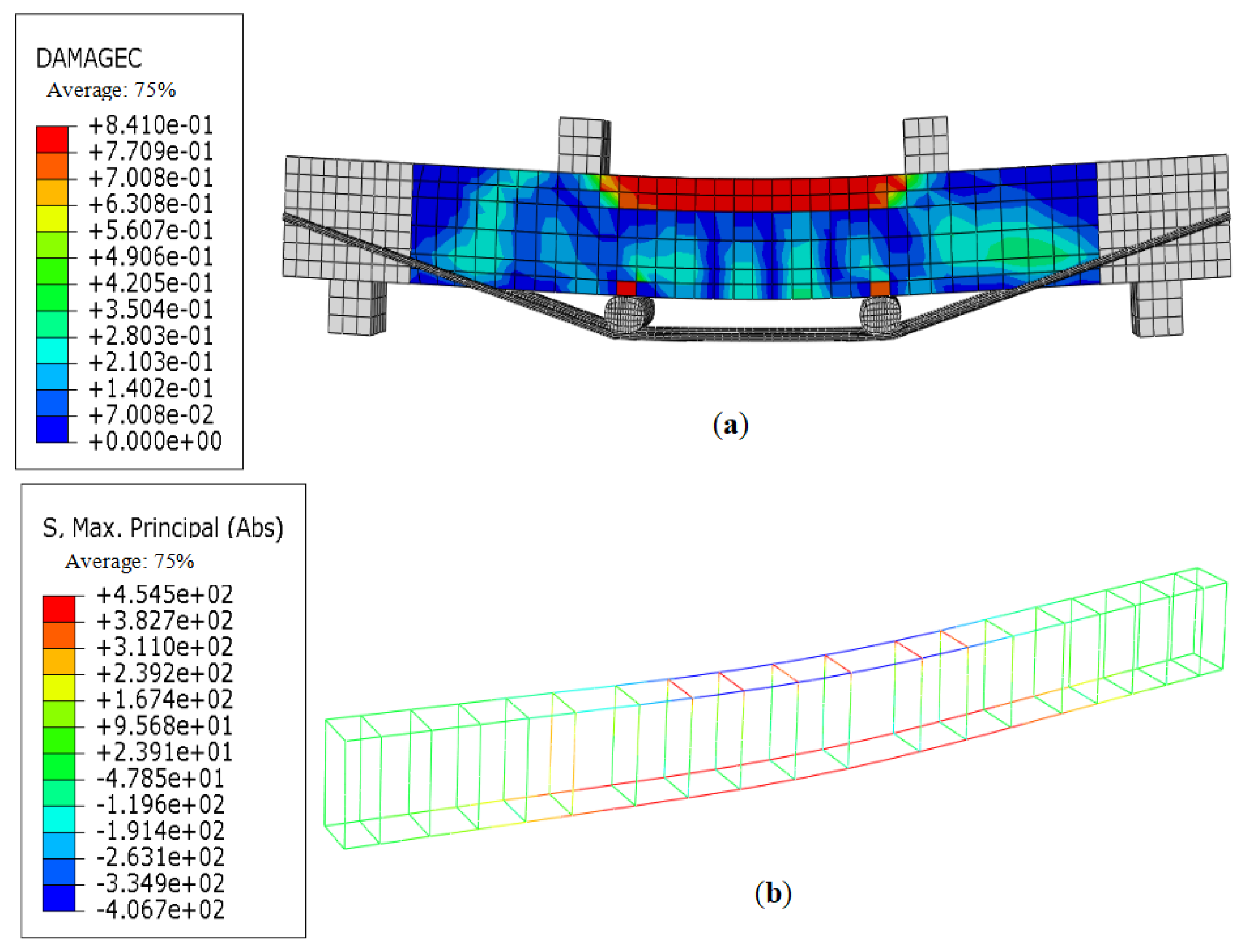Click the Average: 75% text in DAMAGEC legend

click(111, 90)
